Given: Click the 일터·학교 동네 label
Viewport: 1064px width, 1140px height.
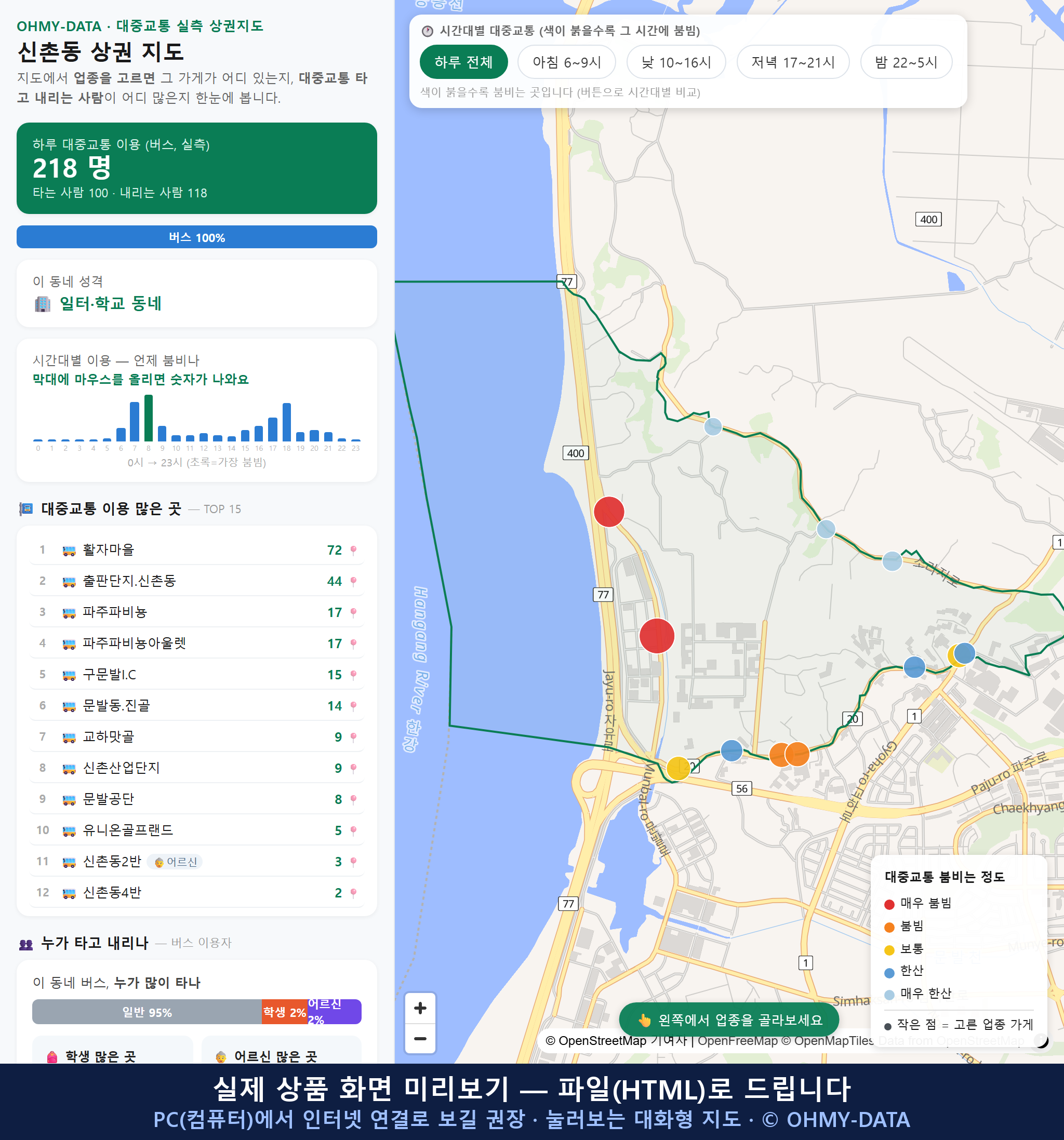Looking at the screenshot, I should click(x=111, y=303).
